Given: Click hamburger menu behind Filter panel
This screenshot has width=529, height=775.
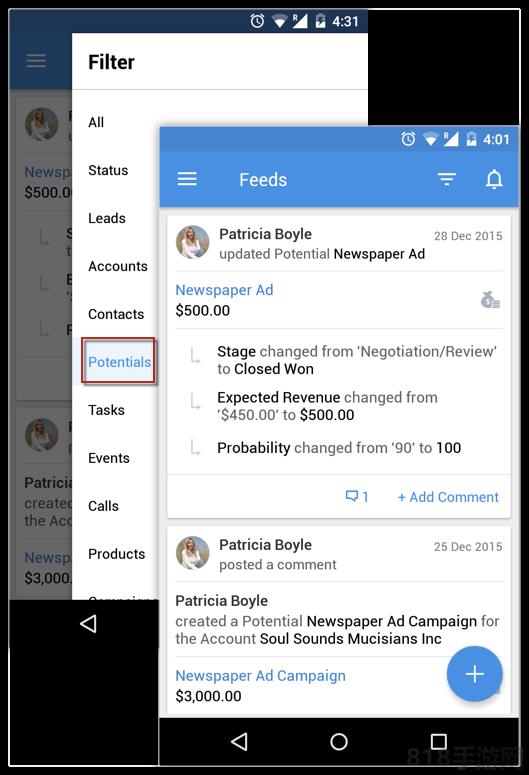Looking at the screenshot, I should tap(36, 61).
